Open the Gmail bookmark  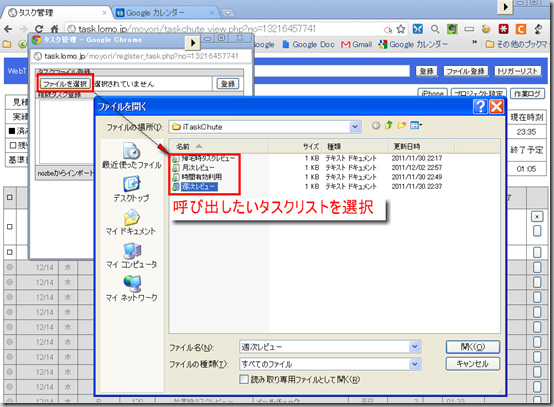(356, 45)
